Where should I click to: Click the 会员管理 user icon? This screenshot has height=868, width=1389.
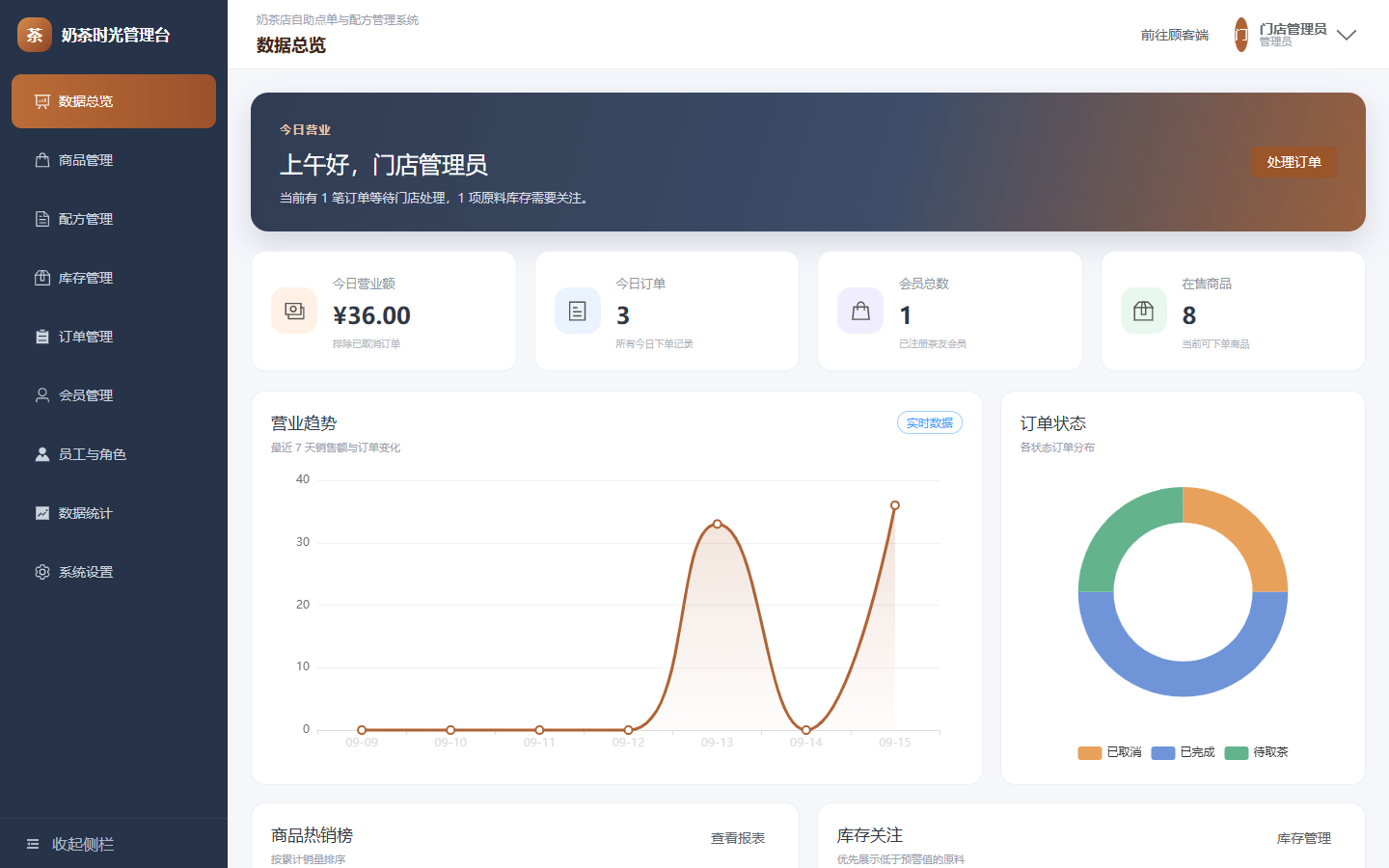pos(42,395)
